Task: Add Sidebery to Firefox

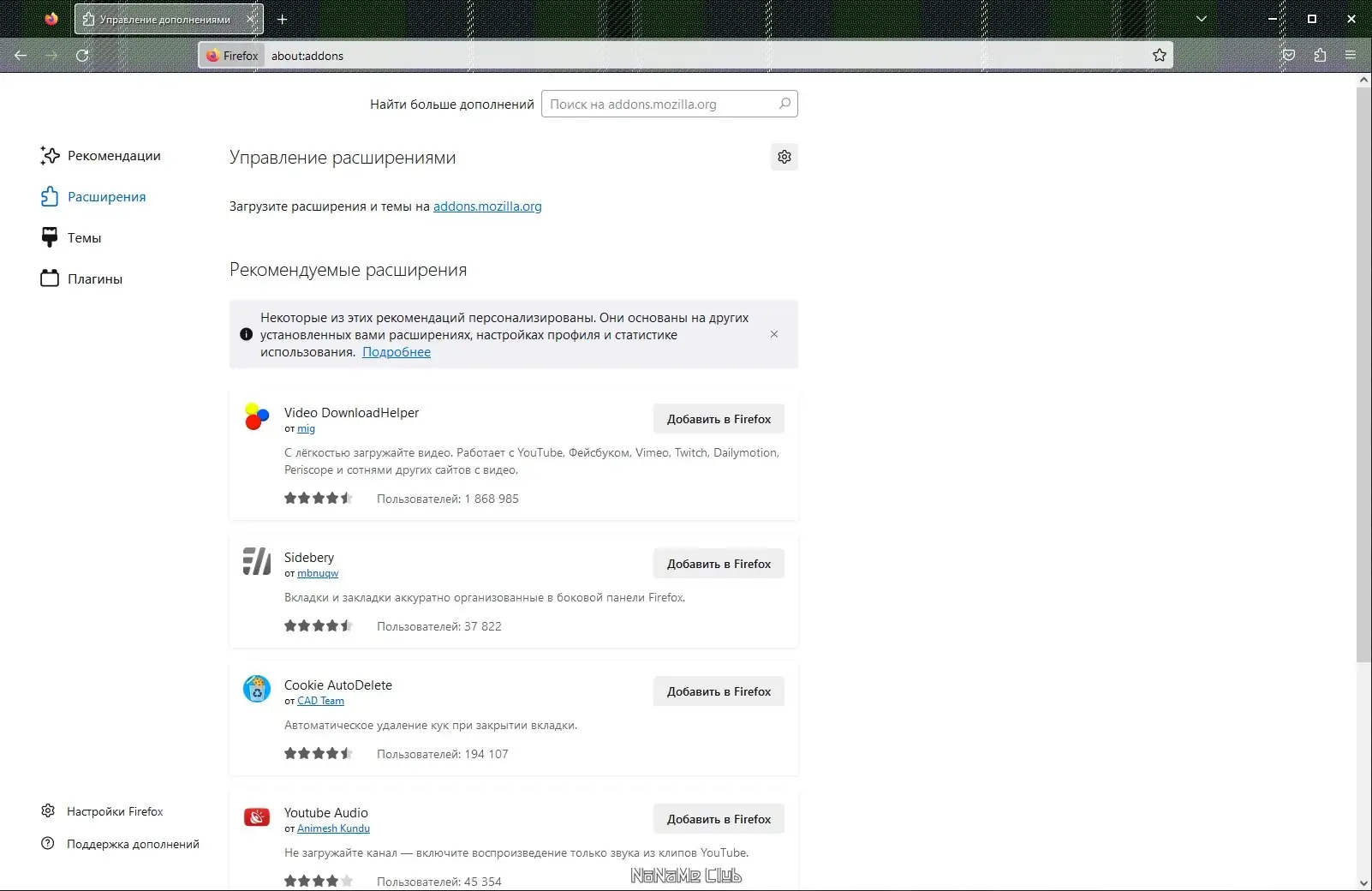Action: pyautogui.click(x=719, y=564)
